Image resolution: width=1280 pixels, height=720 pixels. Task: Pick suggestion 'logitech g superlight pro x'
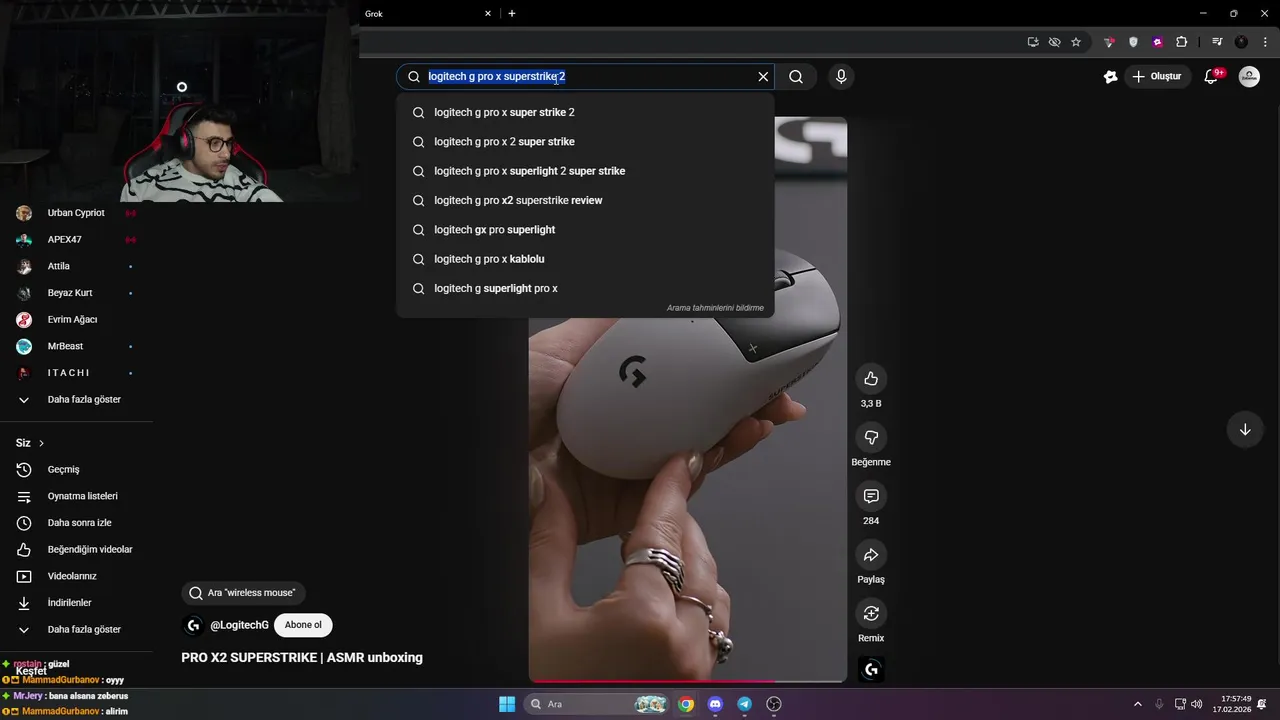tap(585, 288)
